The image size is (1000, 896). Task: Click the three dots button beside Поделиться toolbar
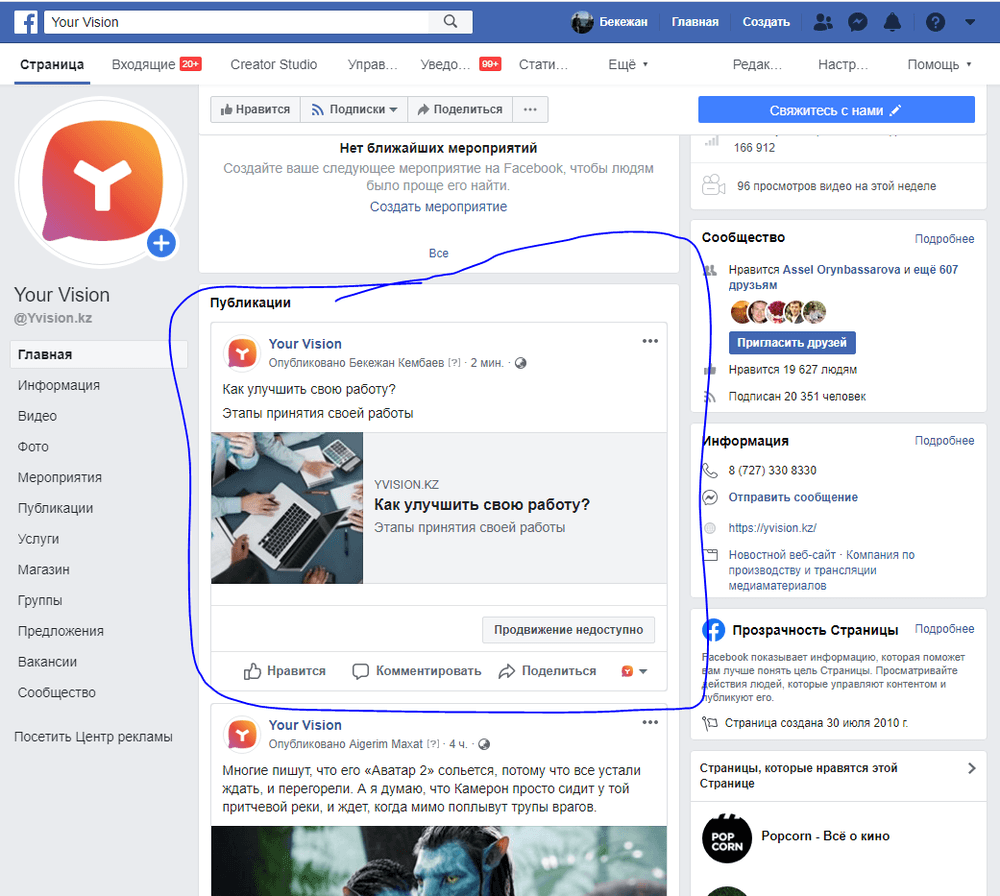click(530, 110)
